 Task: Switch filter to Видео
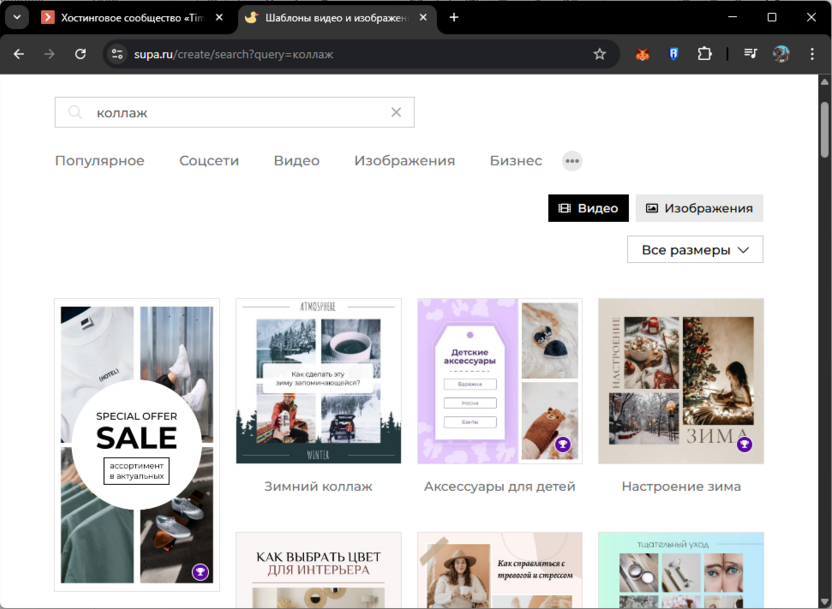588,208
